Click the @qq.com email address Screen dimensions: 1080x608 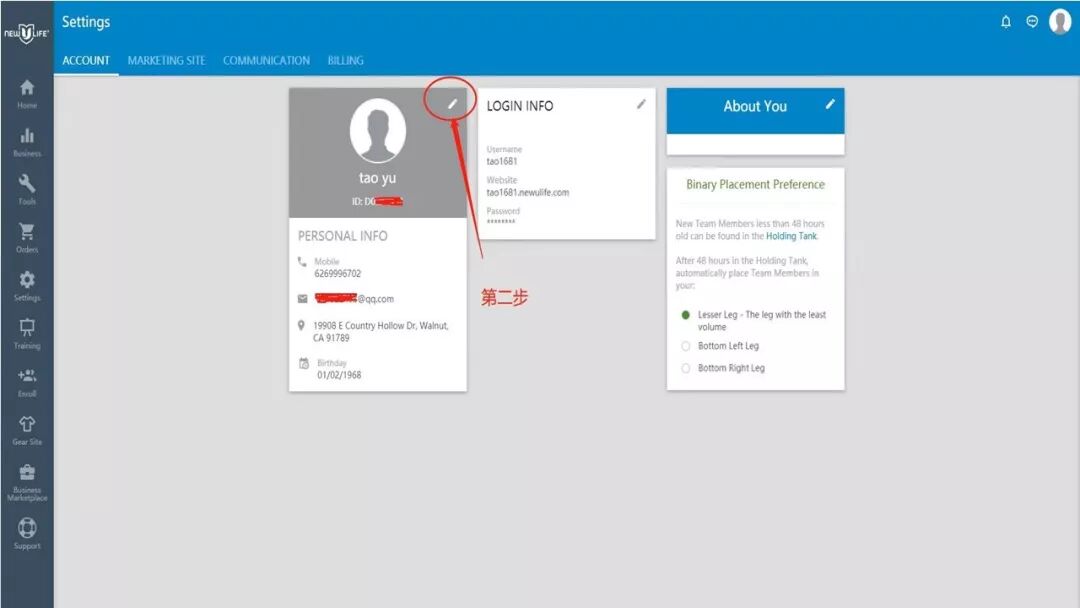click(x=354, y=299)
